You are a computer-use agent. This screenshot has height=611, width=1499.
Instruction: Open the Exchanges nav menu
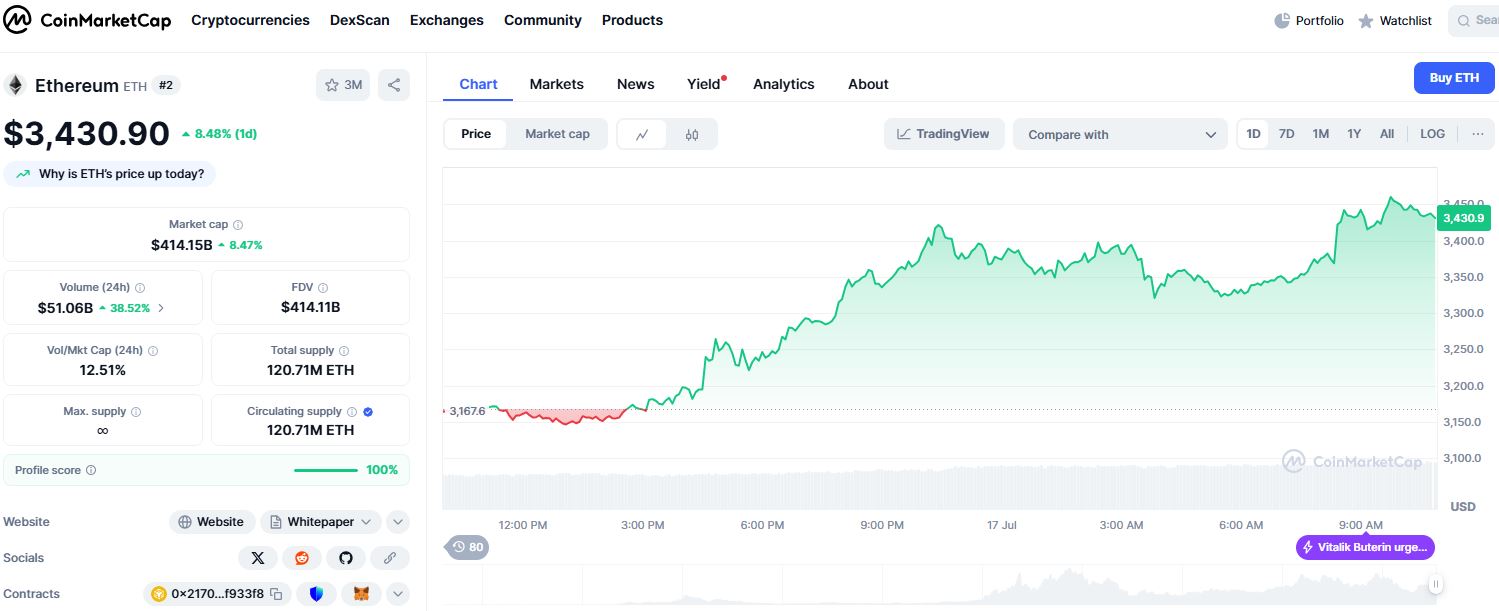click(x=447, y=20)
